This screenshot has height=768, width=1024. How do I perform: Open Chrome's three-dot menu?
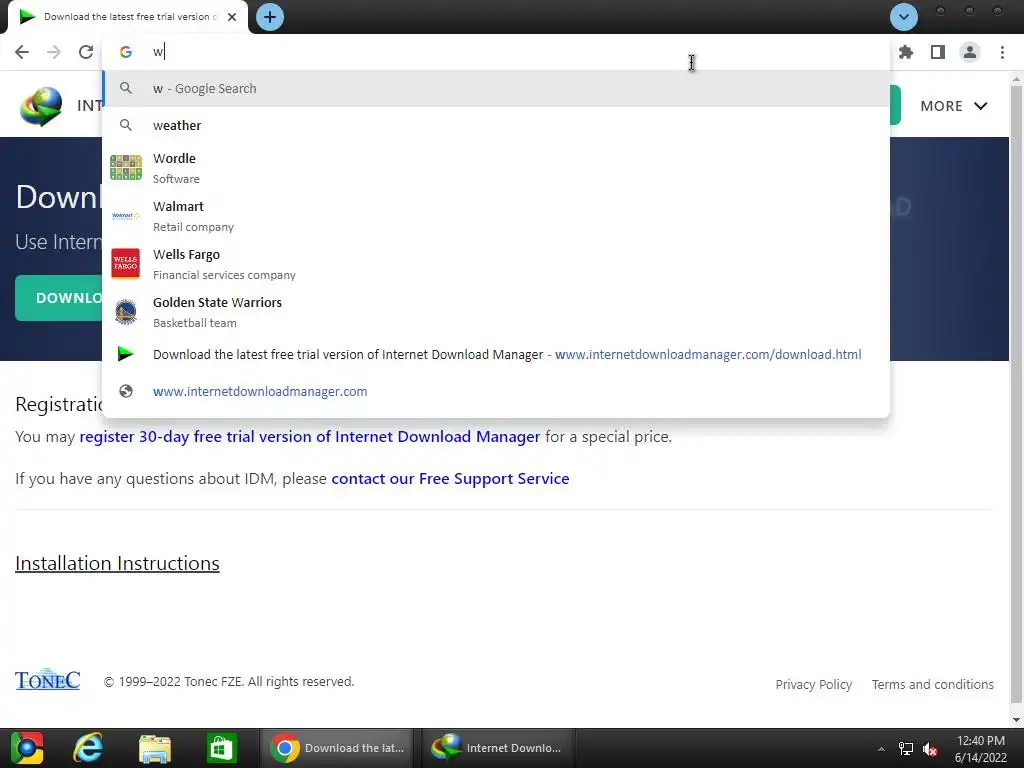click(x=1002, y=52)
